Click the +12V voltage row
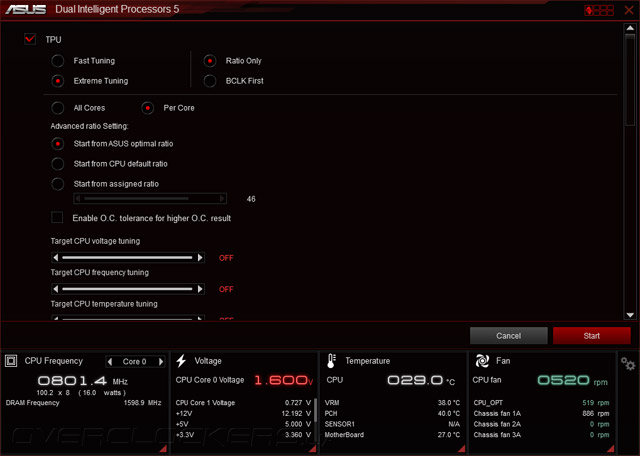 click(x=243, y=414)
